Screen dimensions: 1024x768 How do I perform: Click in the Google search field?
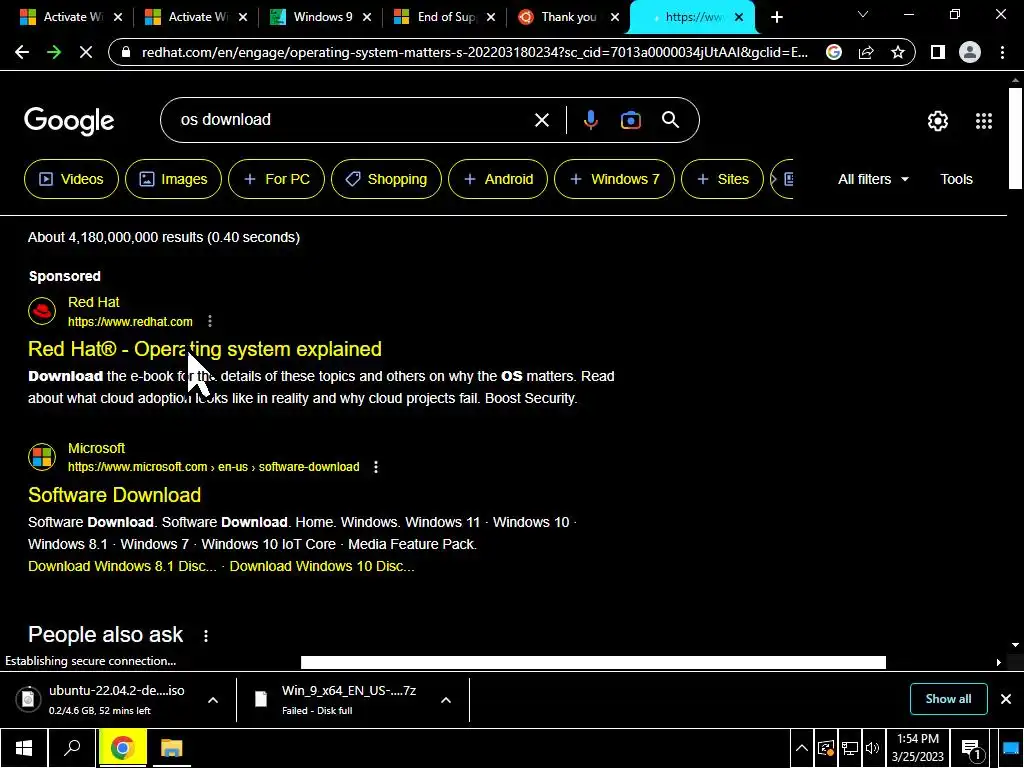pyautogui.click(x=353, y=120)
